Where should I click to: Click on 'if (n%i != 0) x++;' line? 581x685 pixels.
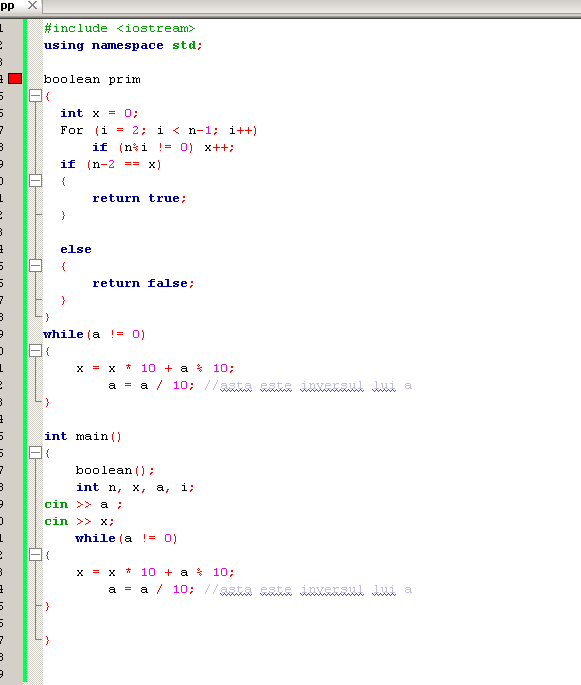(163, 148)
